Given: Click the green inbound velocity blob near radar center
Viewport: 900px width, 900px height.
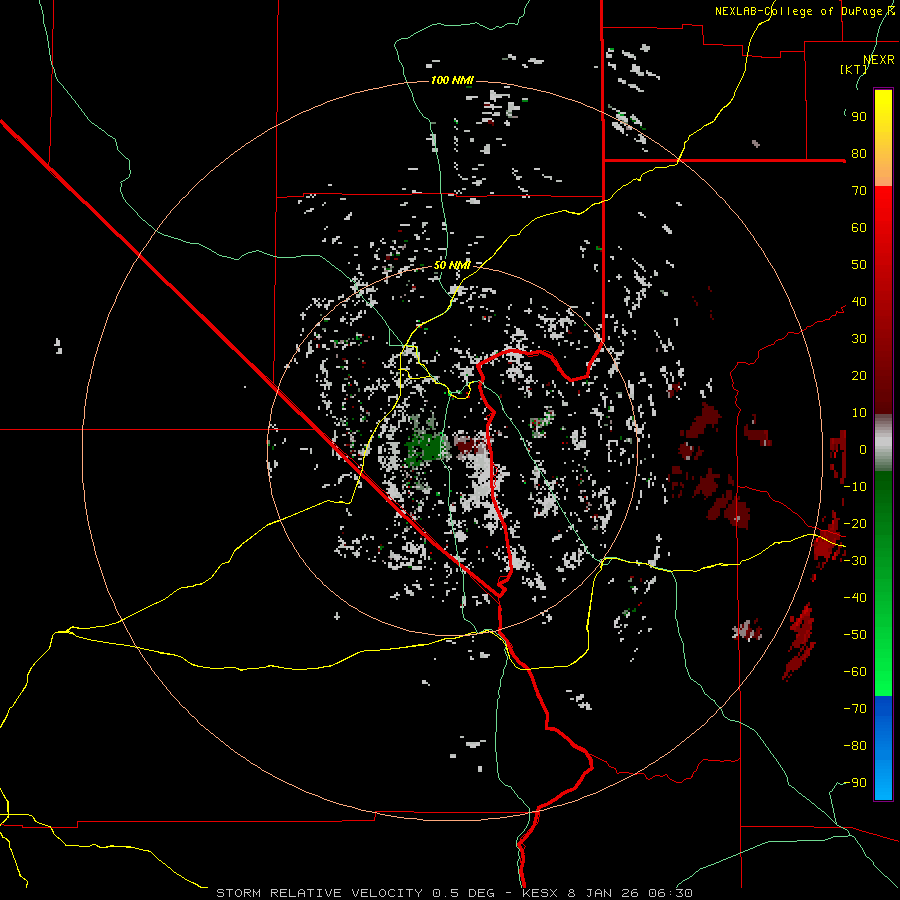Looking at the screenshot, I should coord(428,447).
